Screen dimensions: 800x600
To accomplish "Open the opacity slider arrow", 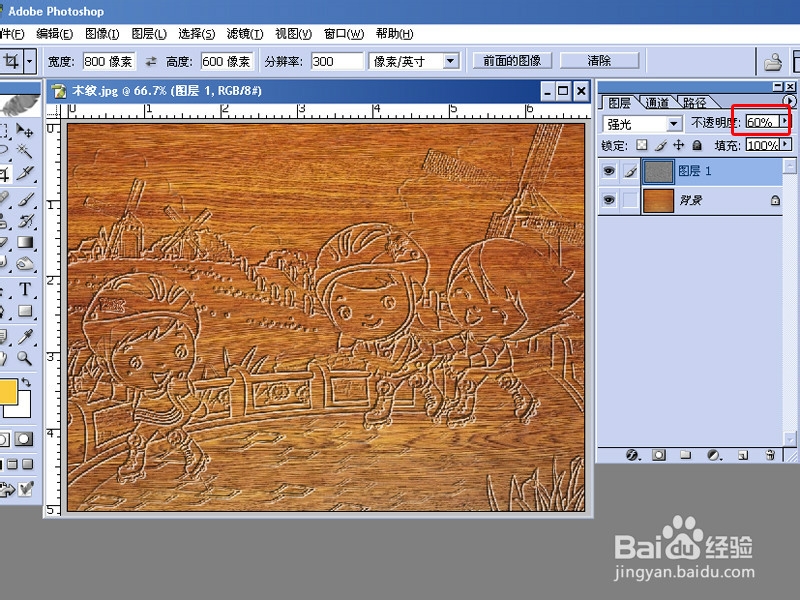I will [785, 121].
